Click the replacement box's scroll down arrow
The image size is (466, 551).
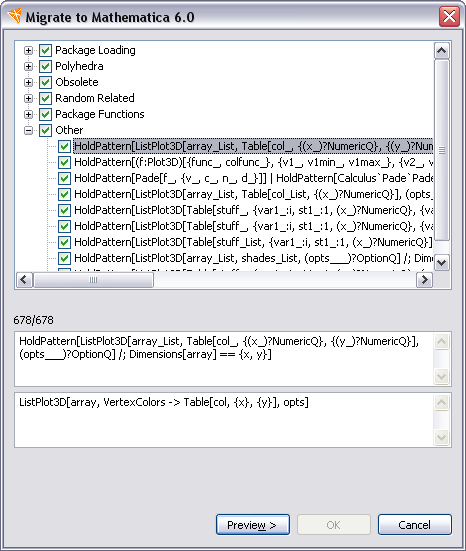[x=441, y=437]
